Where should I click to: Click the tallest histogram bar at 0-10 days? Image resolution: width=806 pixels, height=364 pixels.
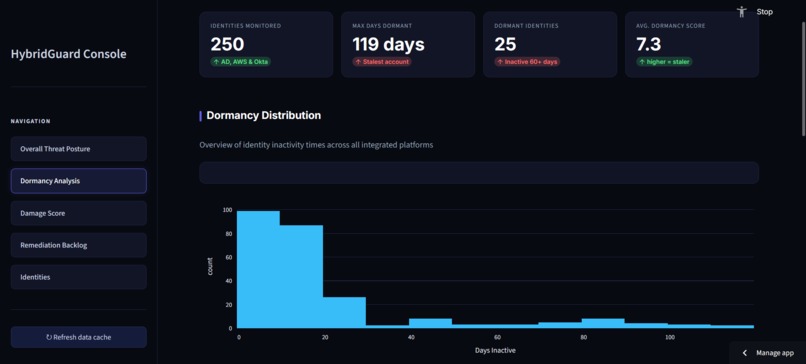258,269
